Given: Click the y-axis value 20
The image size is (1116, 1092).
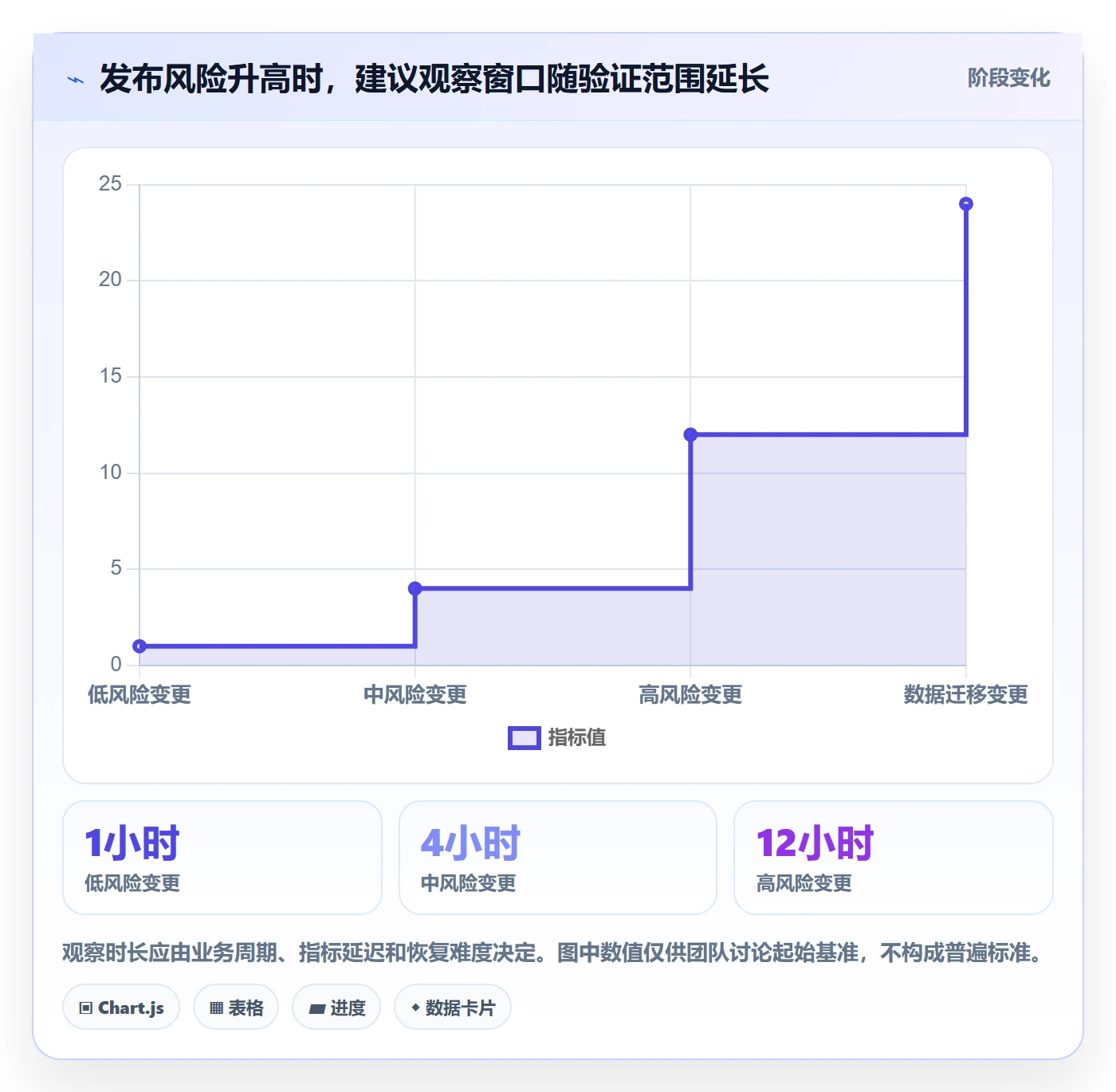Looking at the screenshot, I should point(110,280).
